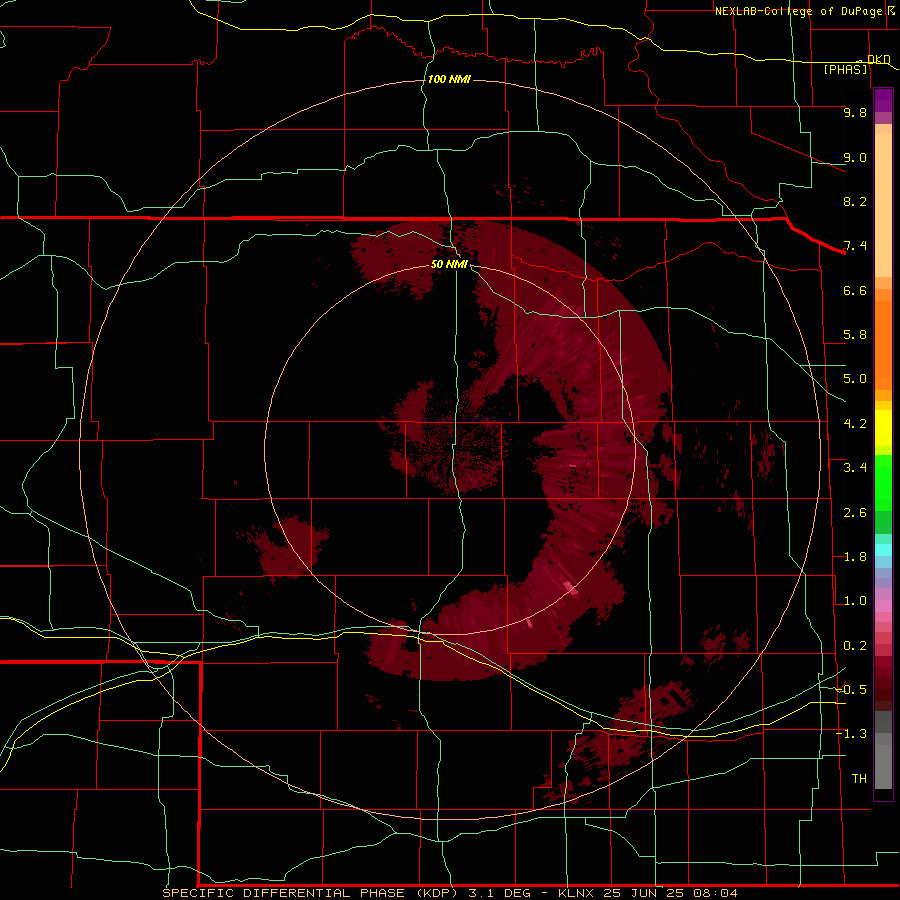Click the yellow segment of the color bar

pos(883,428)
